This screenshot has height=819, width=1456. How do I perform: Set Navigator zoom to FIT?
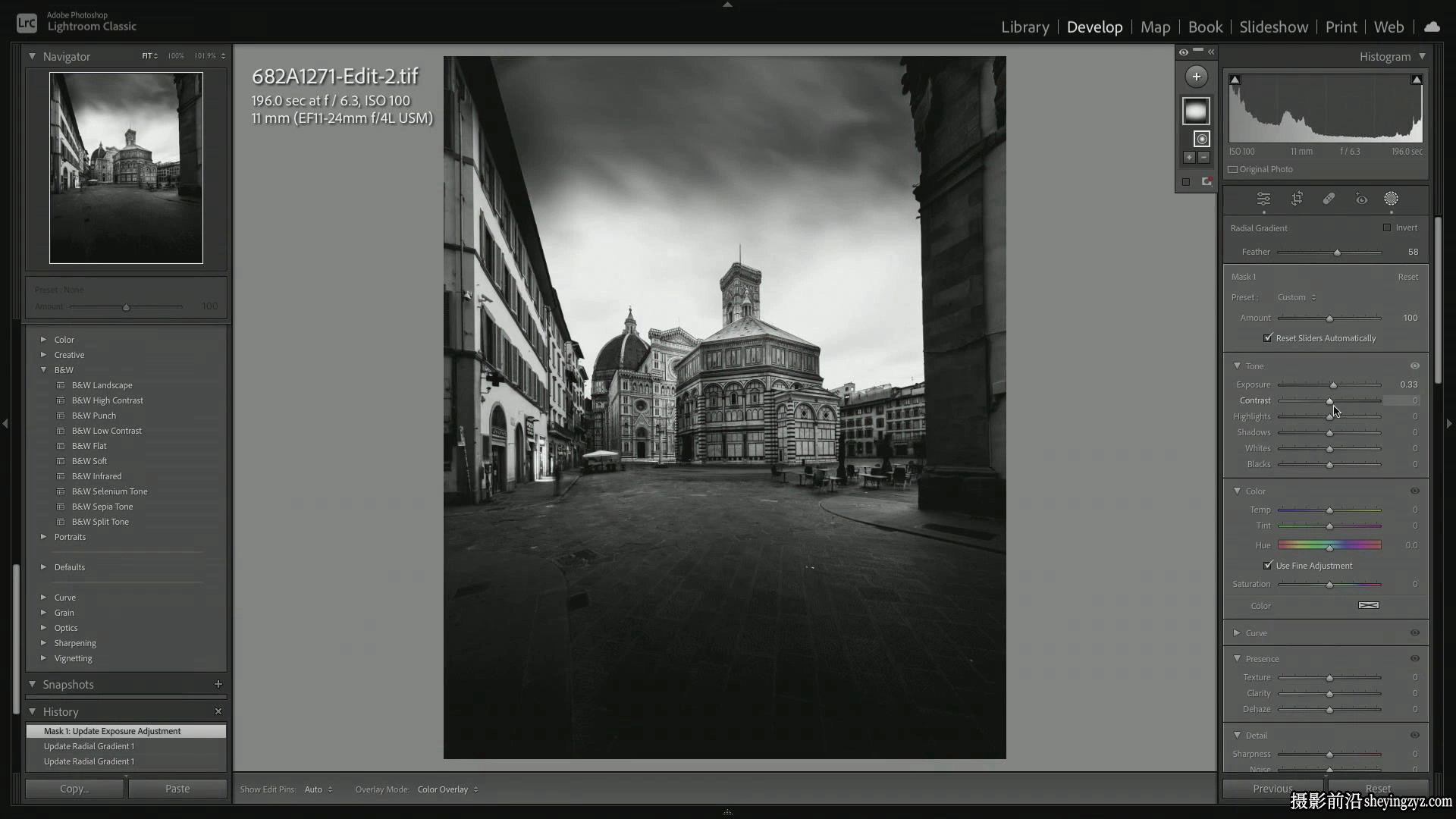pos(149,56)
